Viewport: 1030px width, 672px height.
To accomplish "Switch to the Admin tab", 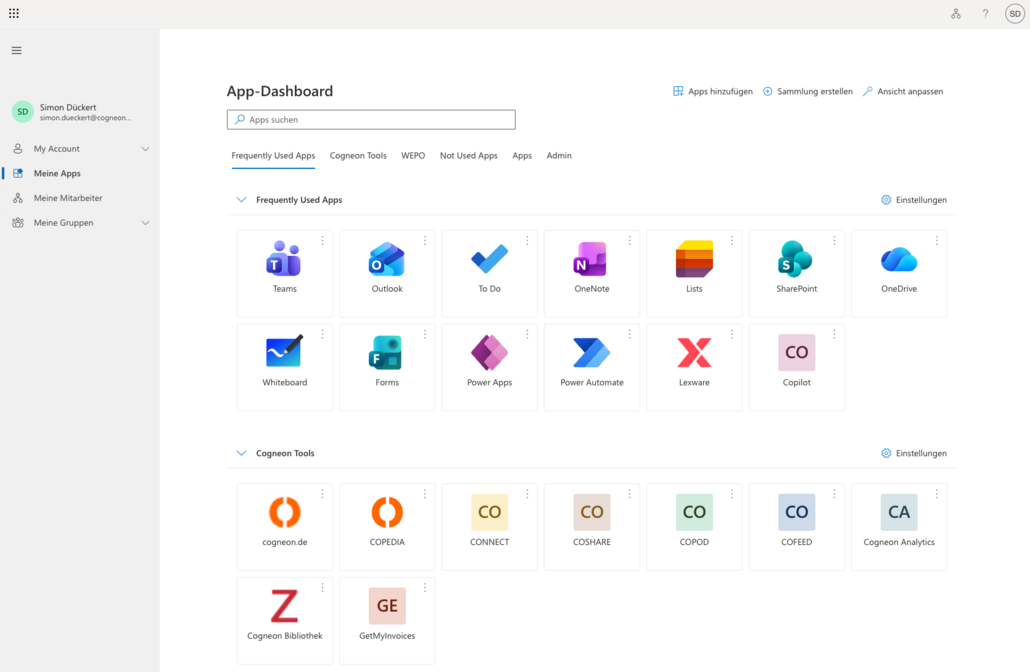I will pyautogui.click(x=559, y=156).
